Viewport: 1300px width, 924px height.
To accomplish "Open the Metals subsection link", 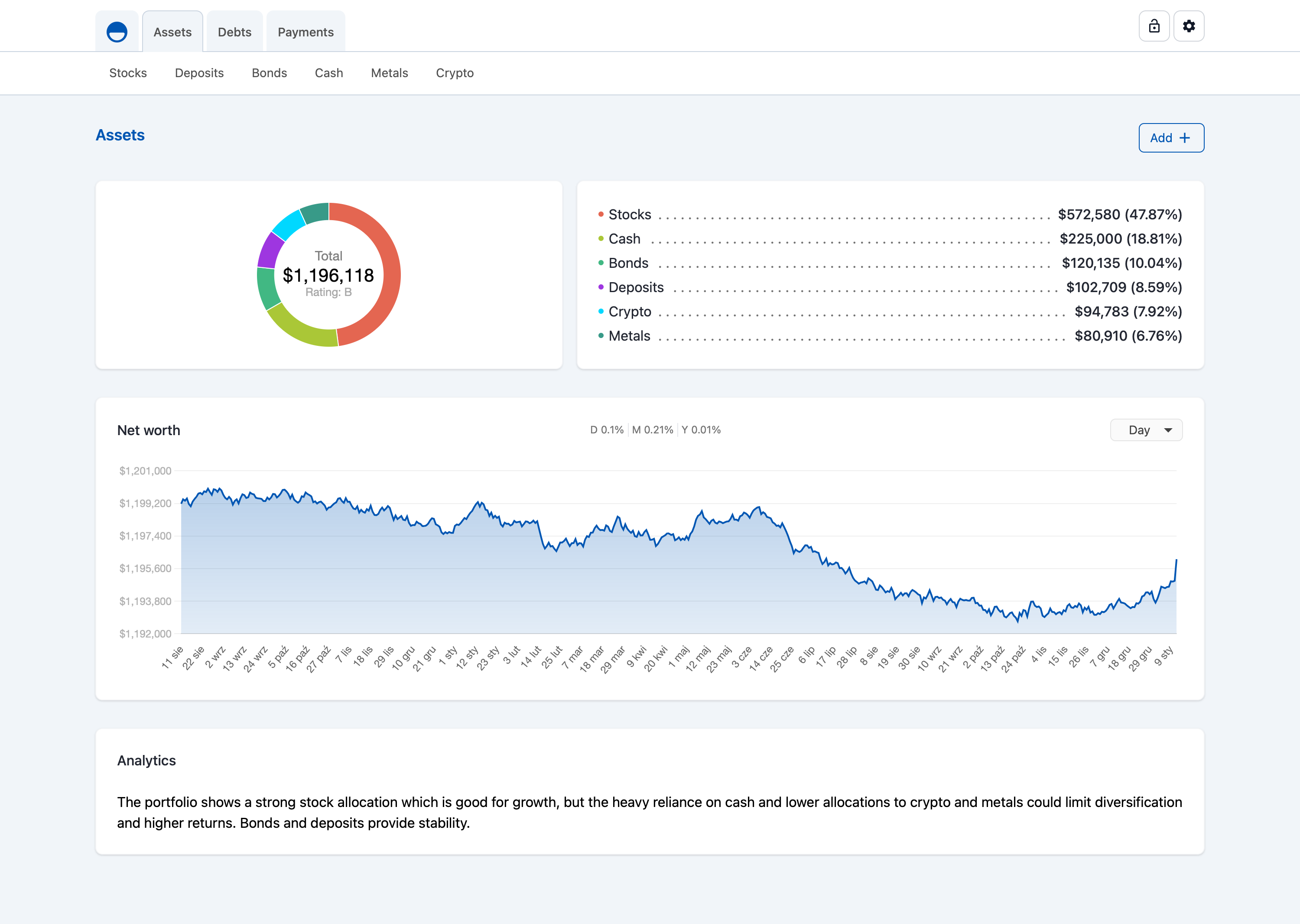I will point(389,73).
